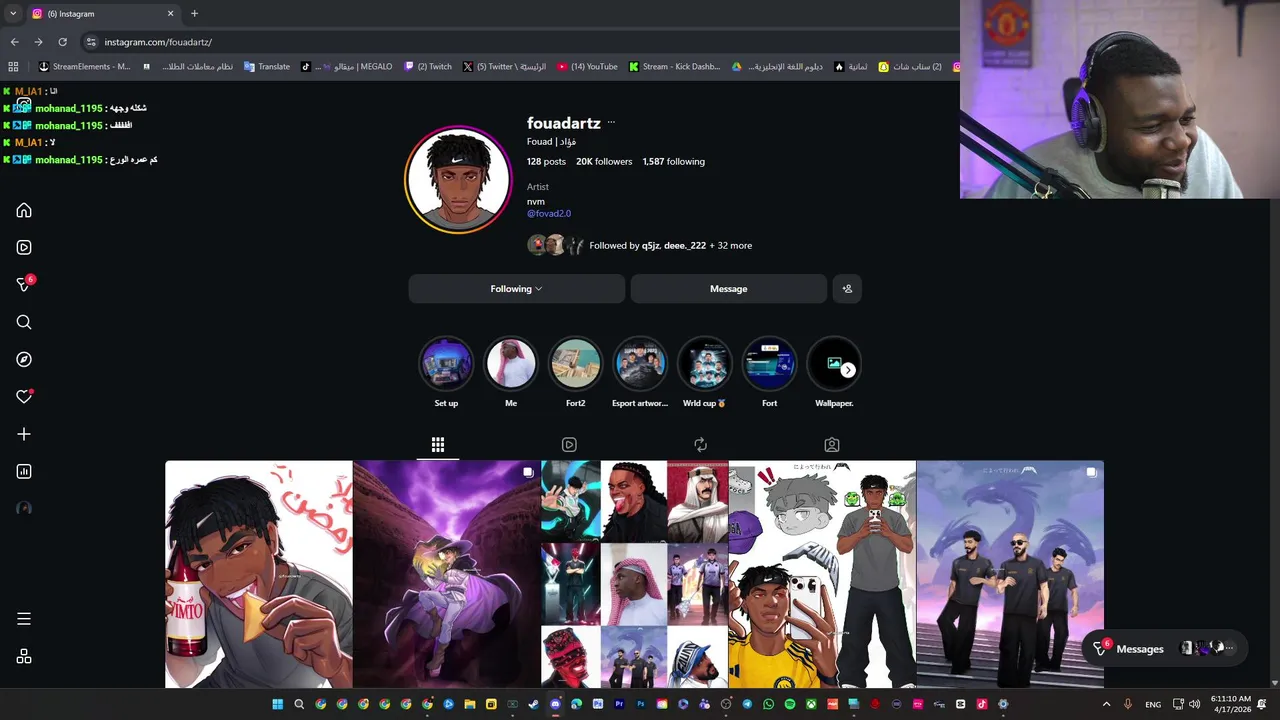This screenshot has width=1280, height=720.
Task: Open Spotify from the taskbar
Action: (790, 704)
